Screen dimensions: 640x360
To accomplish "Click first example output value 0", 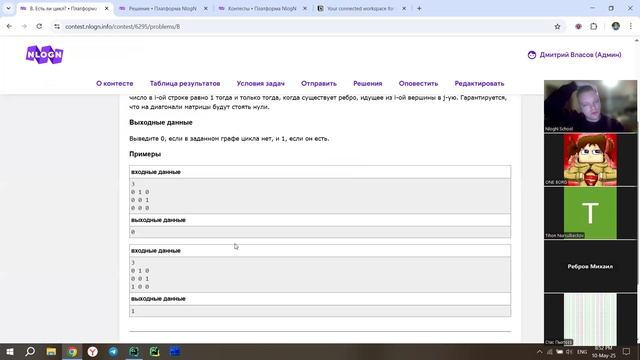I will point(133,232).
